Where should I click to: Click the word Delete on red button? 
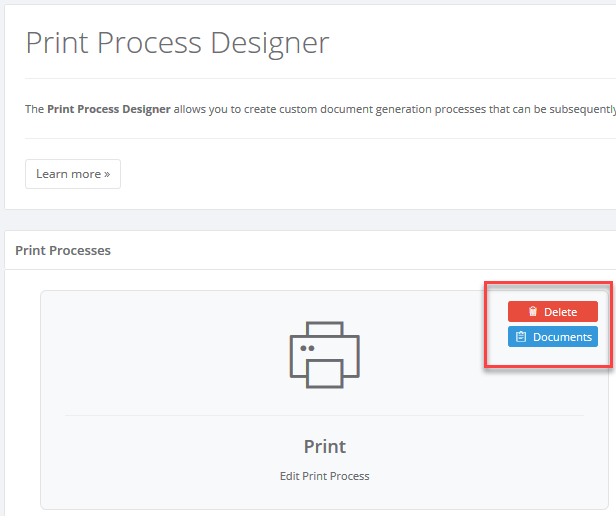tap(560, 312)
